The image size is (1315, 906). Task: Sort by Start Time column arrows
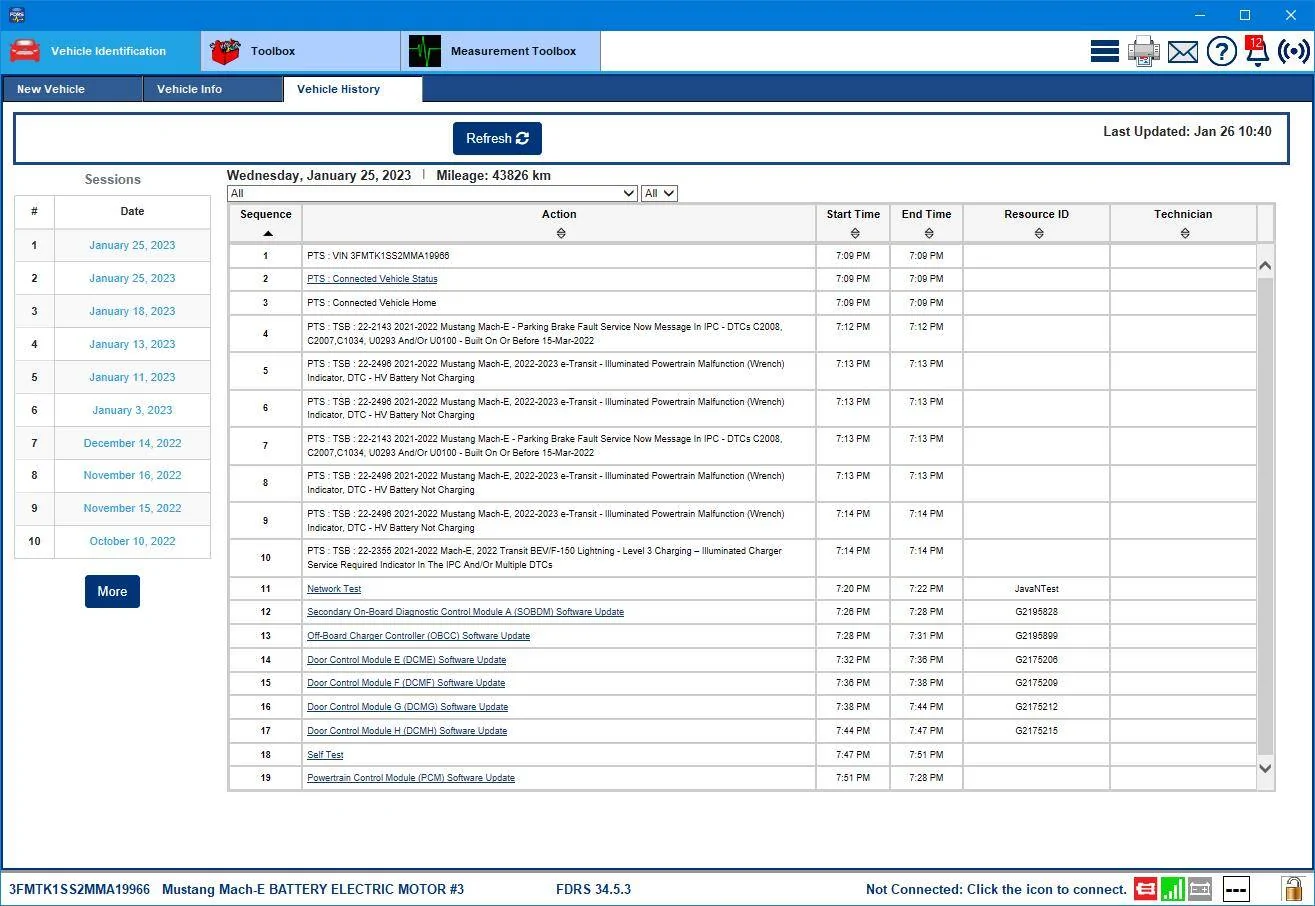(x=854, y=233)
